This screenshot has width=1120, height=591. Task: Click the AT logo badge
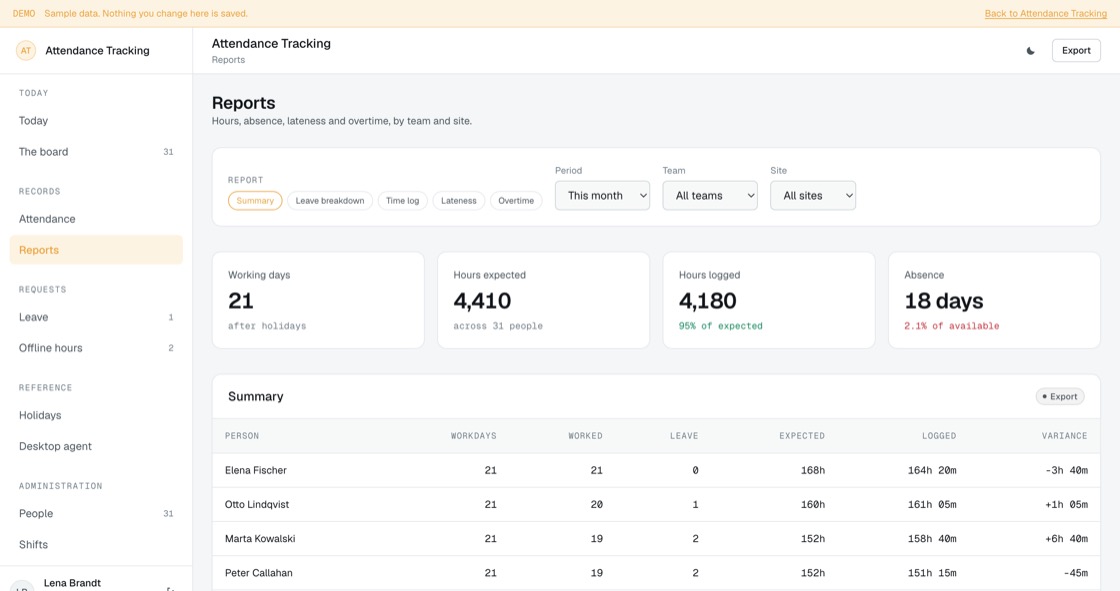coord(26,51)
